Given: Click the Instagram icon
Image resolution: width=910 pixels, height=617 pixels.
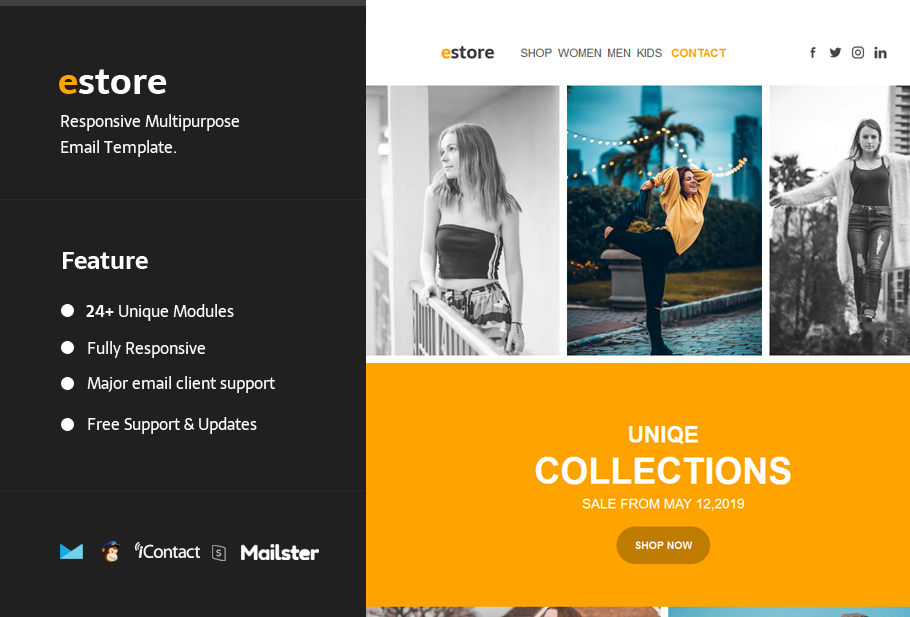Looking at the screenshot, I should pos(858,53).
